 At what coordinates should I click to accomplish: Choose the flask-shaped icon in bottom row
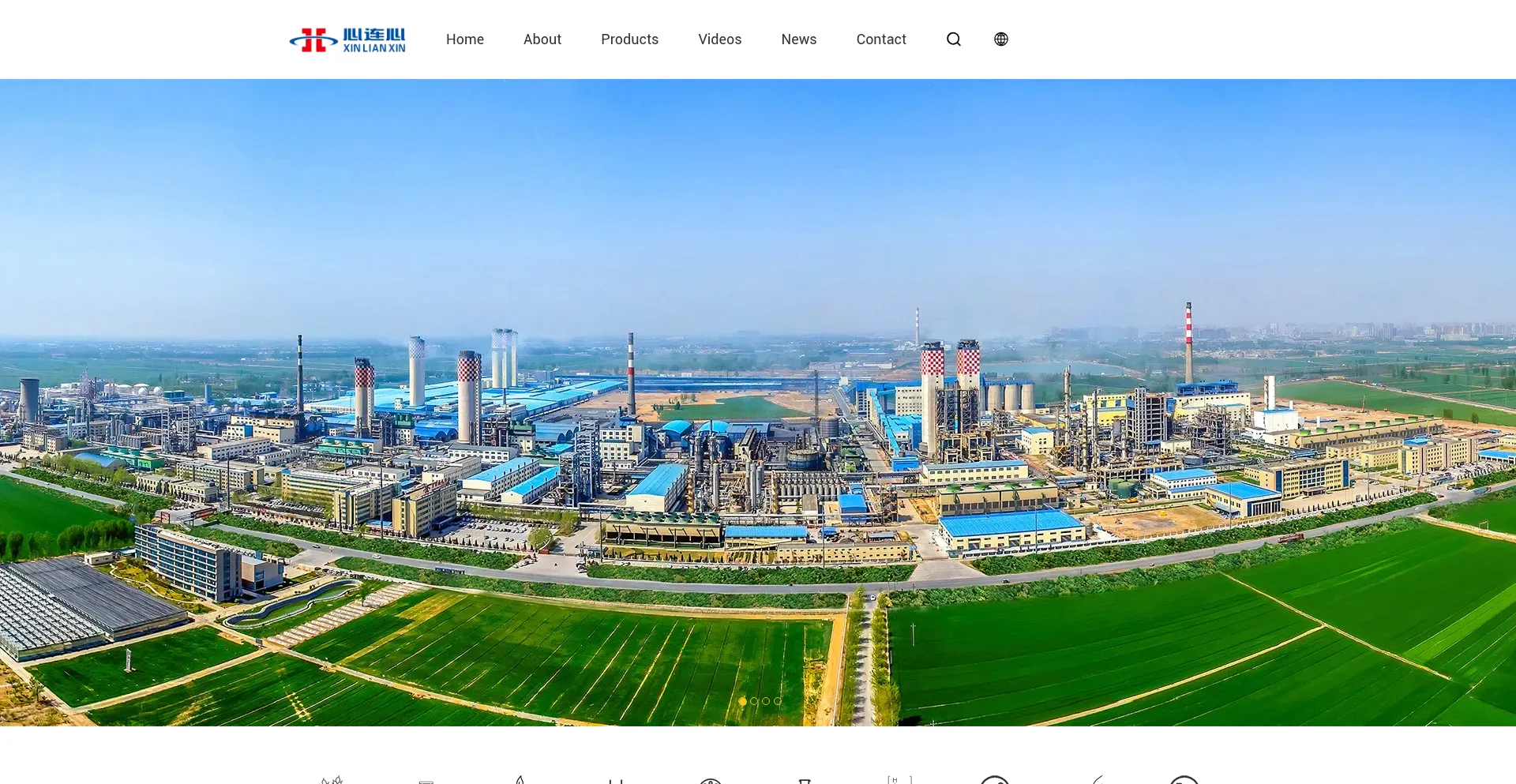point(805,781)
